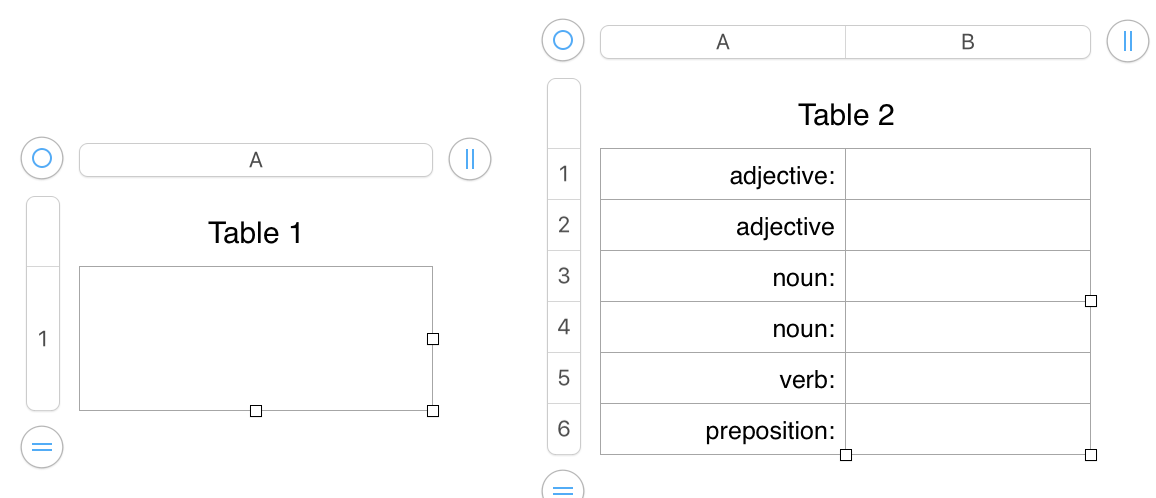
Task: Click Table 1's circular select-table handle
Action: click(42, 158)
